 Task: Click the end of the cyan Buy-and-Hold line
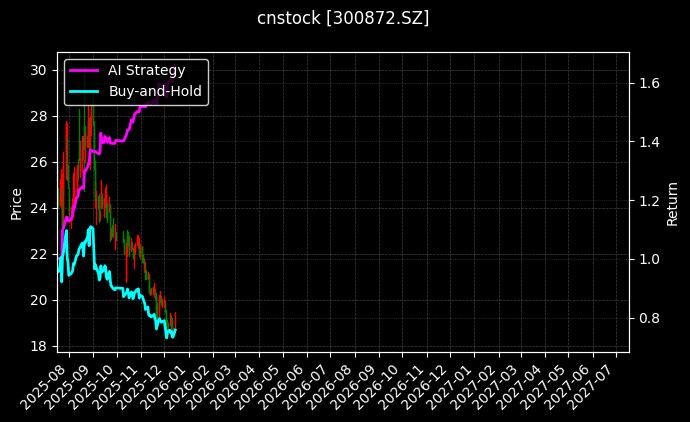(175, 331)
